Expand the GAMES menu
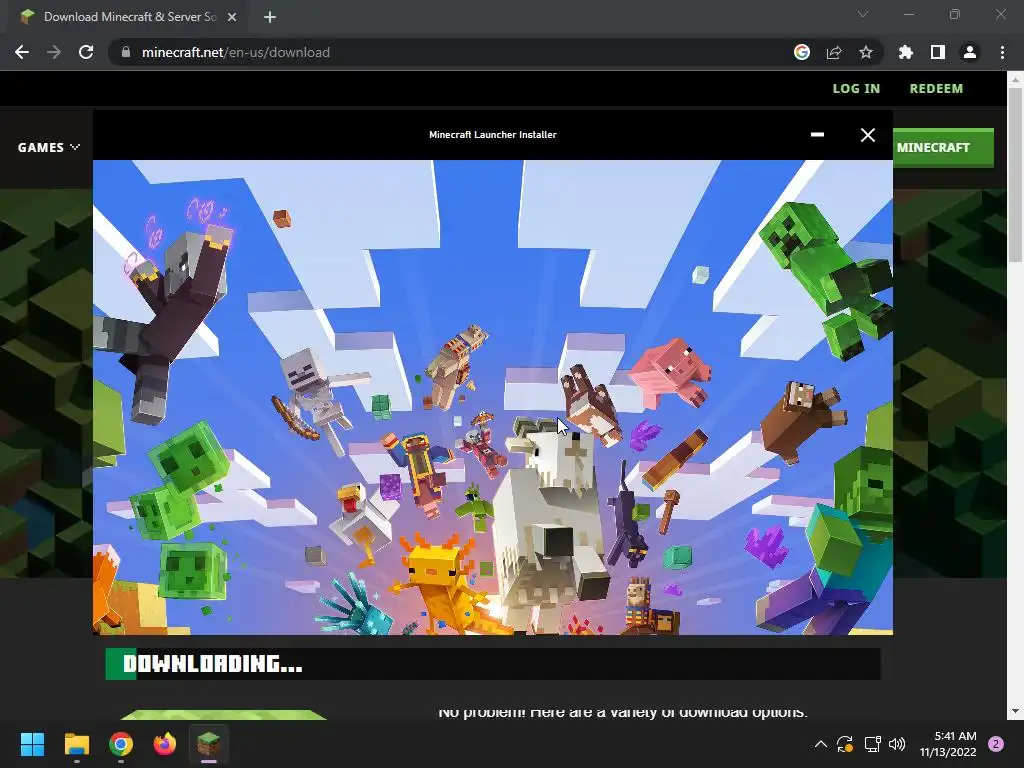The width and height of the screenshot is (1024, 768). point(49,148)
